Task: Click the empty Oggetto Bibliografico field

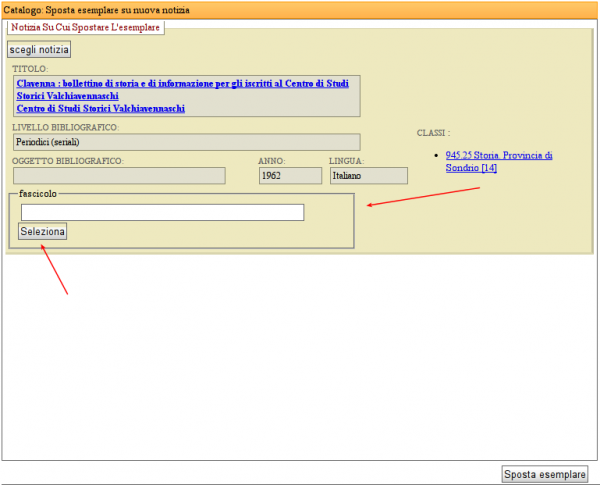Action: point(119,176)
